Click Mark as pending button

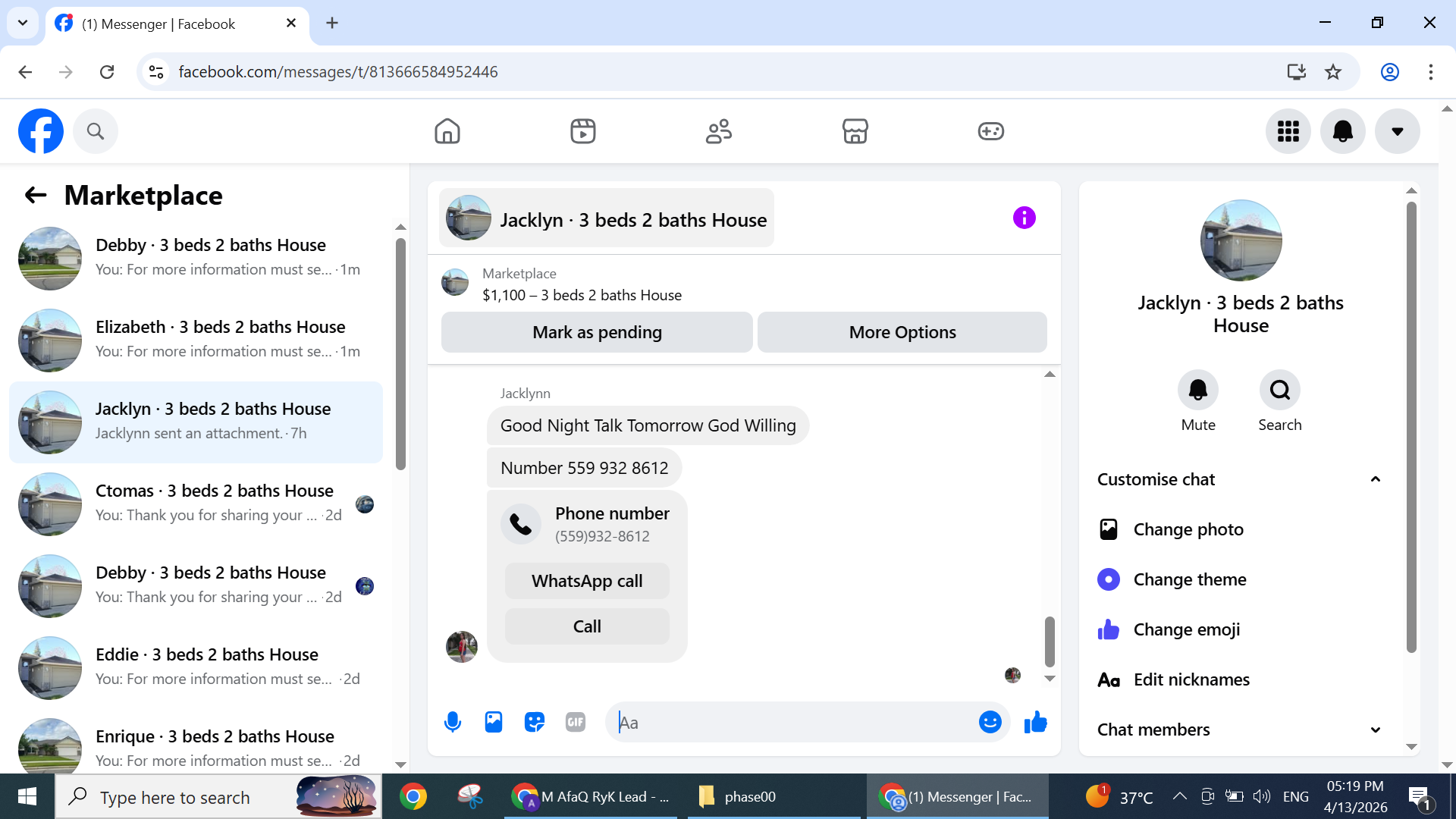(597, 332)
